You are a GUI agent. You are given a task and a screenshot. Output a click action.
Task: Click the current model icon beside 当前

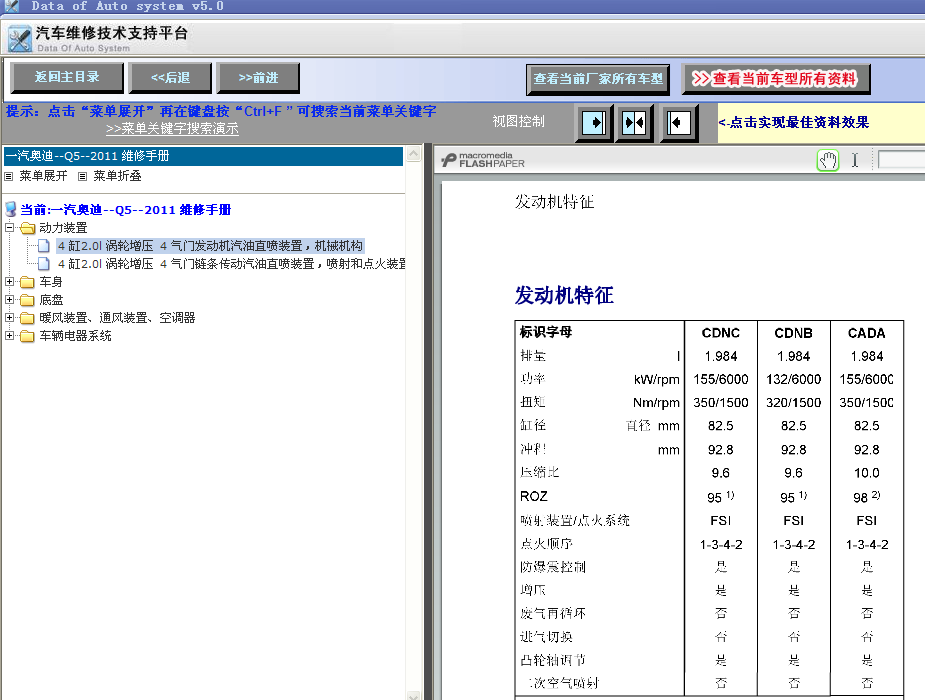11,209
